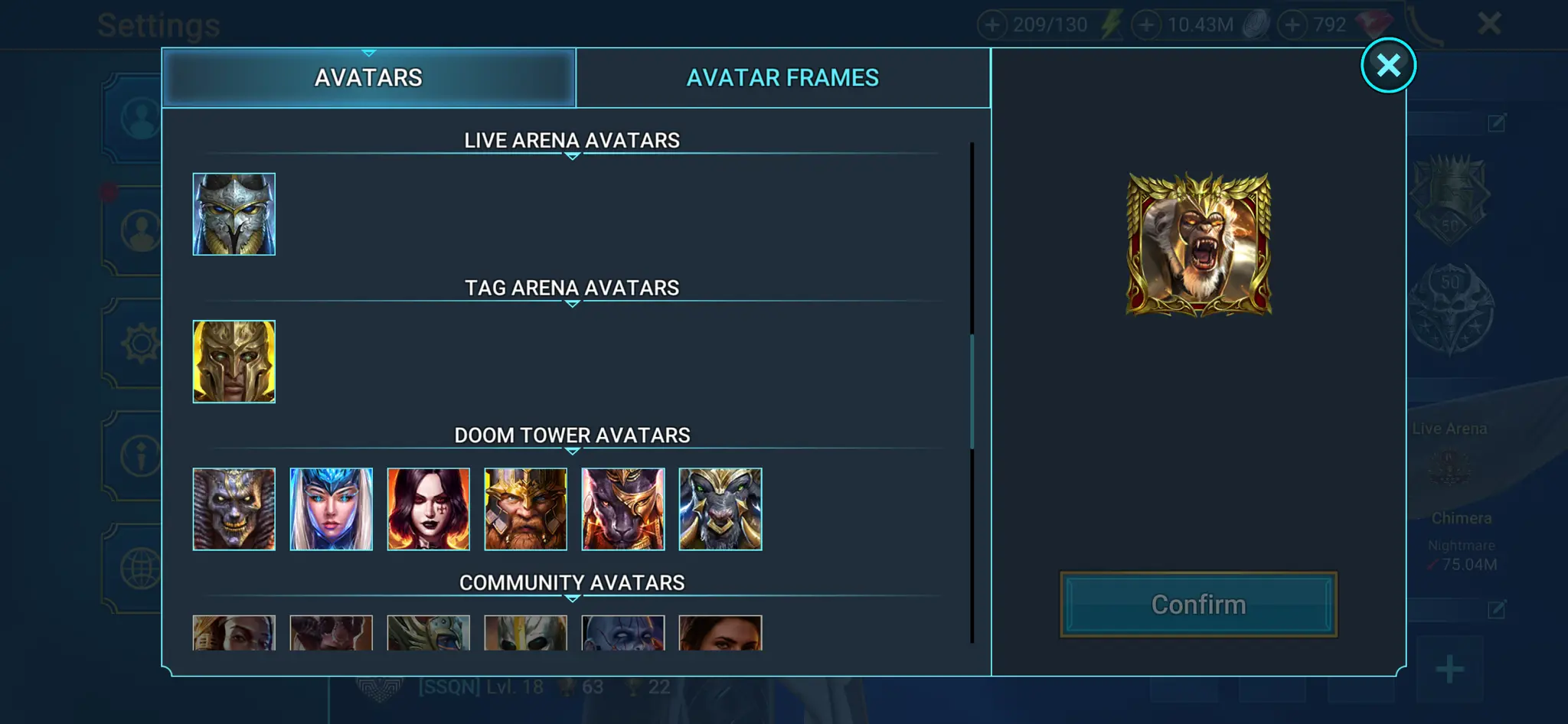Click the selected monkey king avatar preview
Viewport: 1568px width, 724px height.
pyautogui.click(x=1199, y=244)
